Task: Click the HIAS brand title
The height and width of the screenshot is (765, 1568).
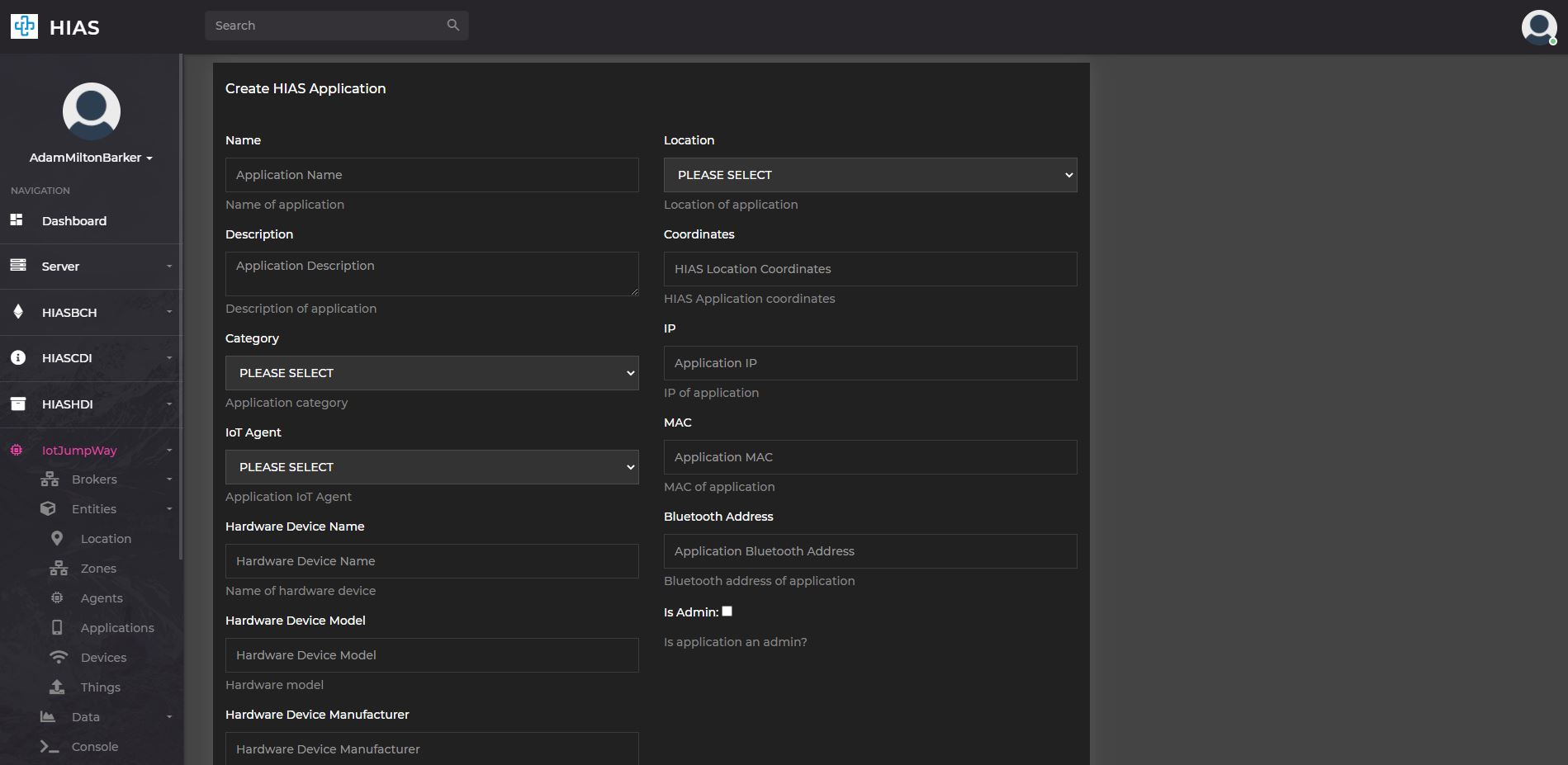Action: pos(74,27)
